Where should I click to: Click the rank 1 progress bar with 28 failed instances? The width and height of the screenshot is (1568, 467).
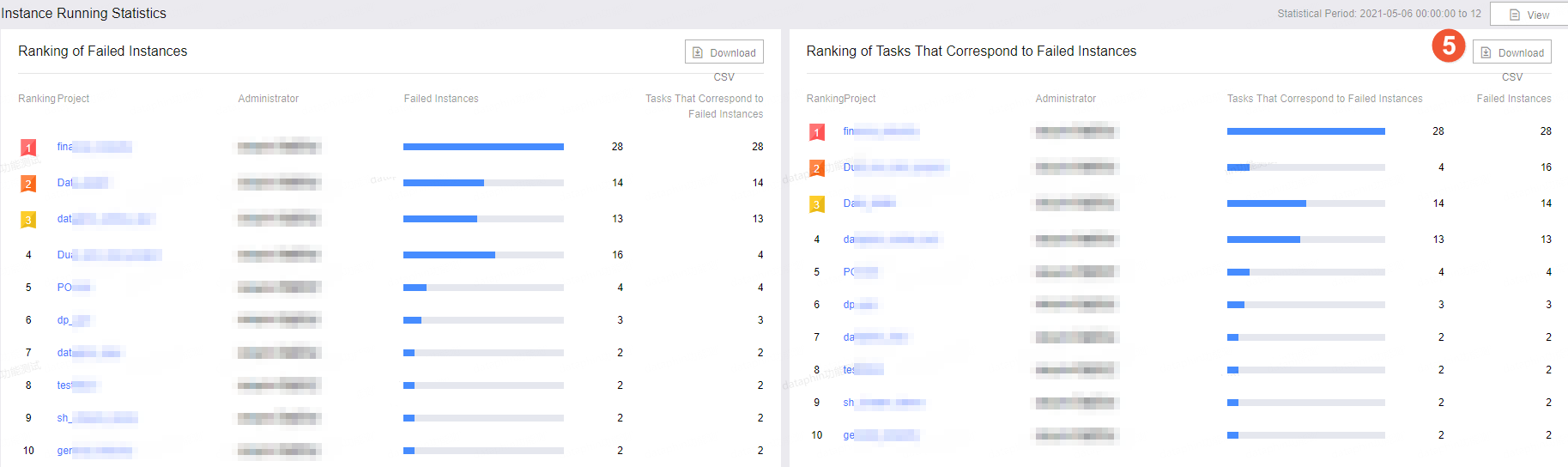point(483,147)
